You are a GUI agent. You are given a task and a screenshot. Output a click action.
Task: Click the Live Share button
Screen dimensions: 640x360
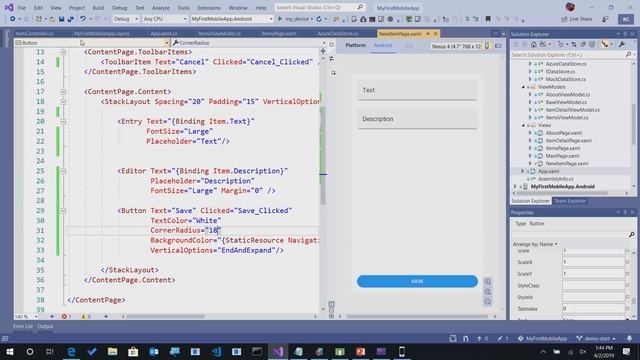(577, 19)
